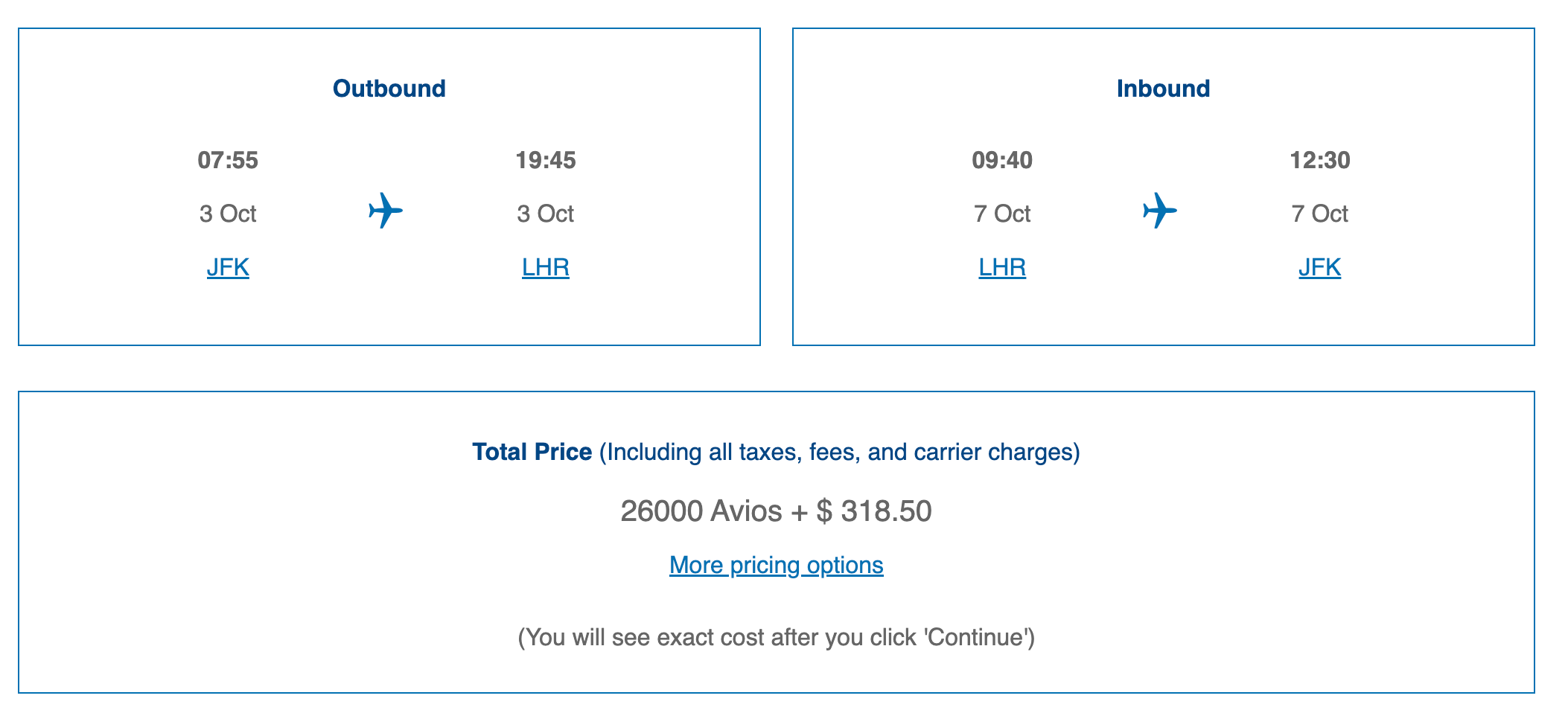Click the 3 Oct date under 07:55
The width and height of the screenshot is (1568, 713).
[x=228, y=214]
